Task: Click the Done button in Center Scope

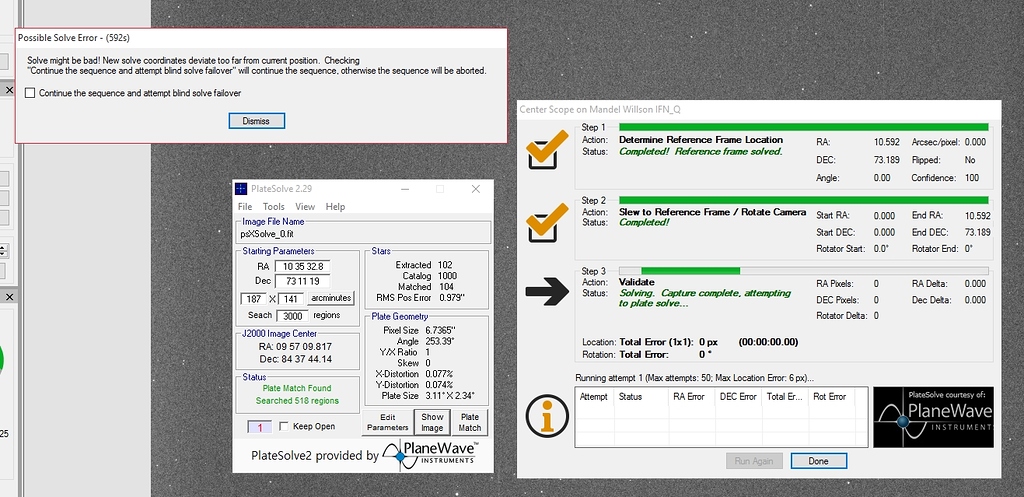Action: [818, 461]
